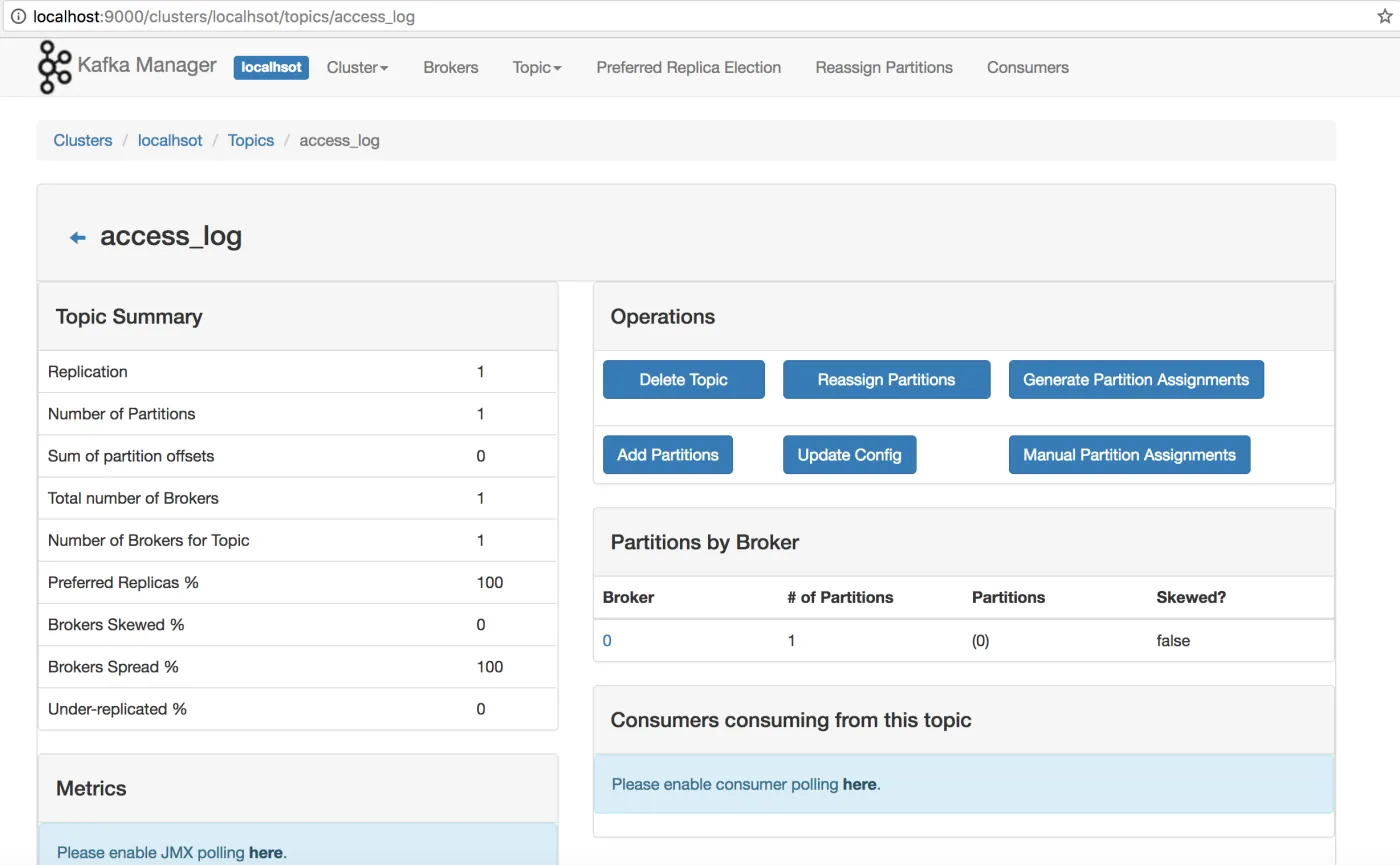
Task: Click the 'false' skewed value
Action: point(1173,640)
